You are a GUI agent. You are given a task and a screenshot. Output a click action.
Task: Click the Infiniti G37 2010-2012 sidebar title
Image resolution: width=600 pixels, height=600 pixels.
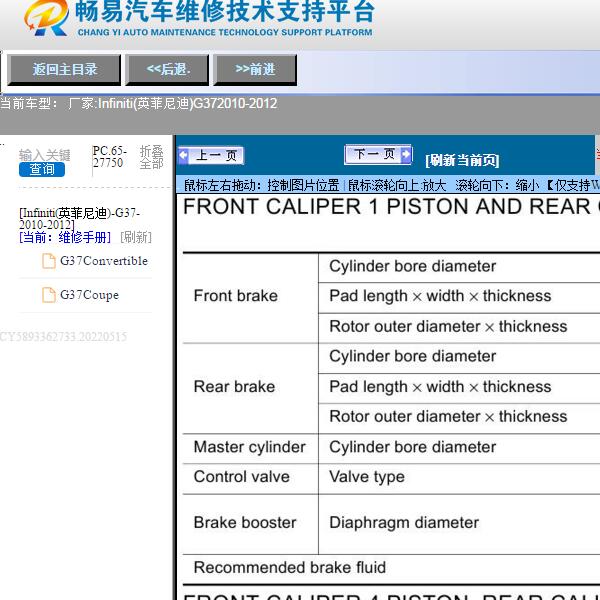[79, 218]
